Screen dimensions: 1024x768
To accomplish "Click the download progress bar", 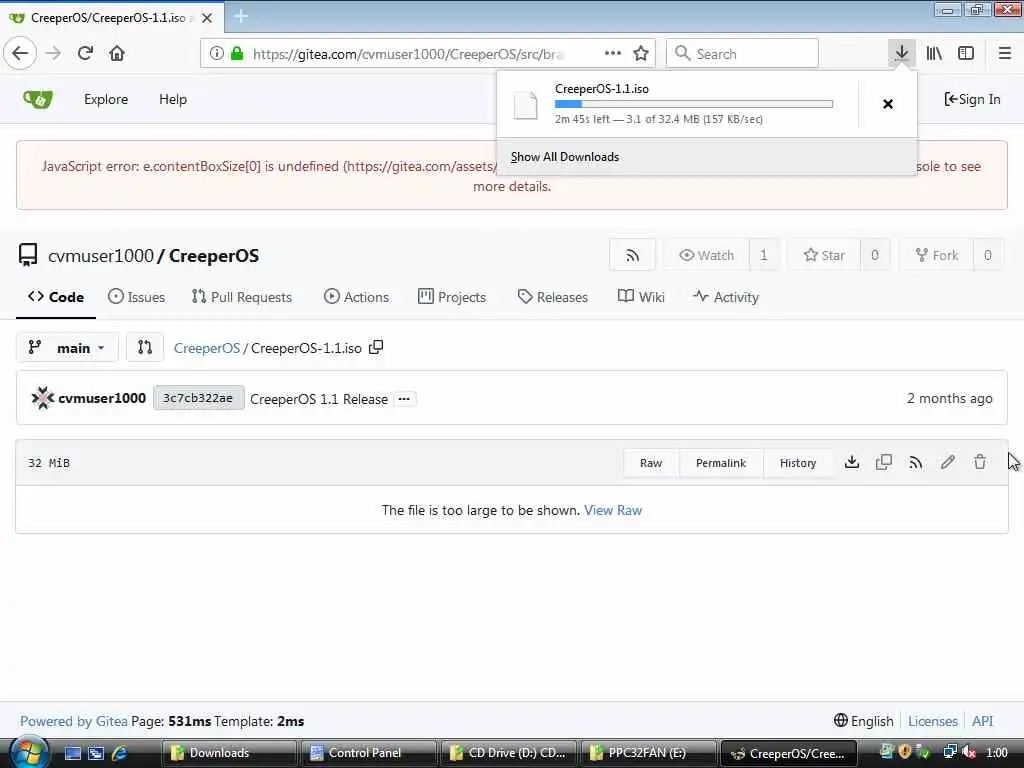I will coord(694,104).
